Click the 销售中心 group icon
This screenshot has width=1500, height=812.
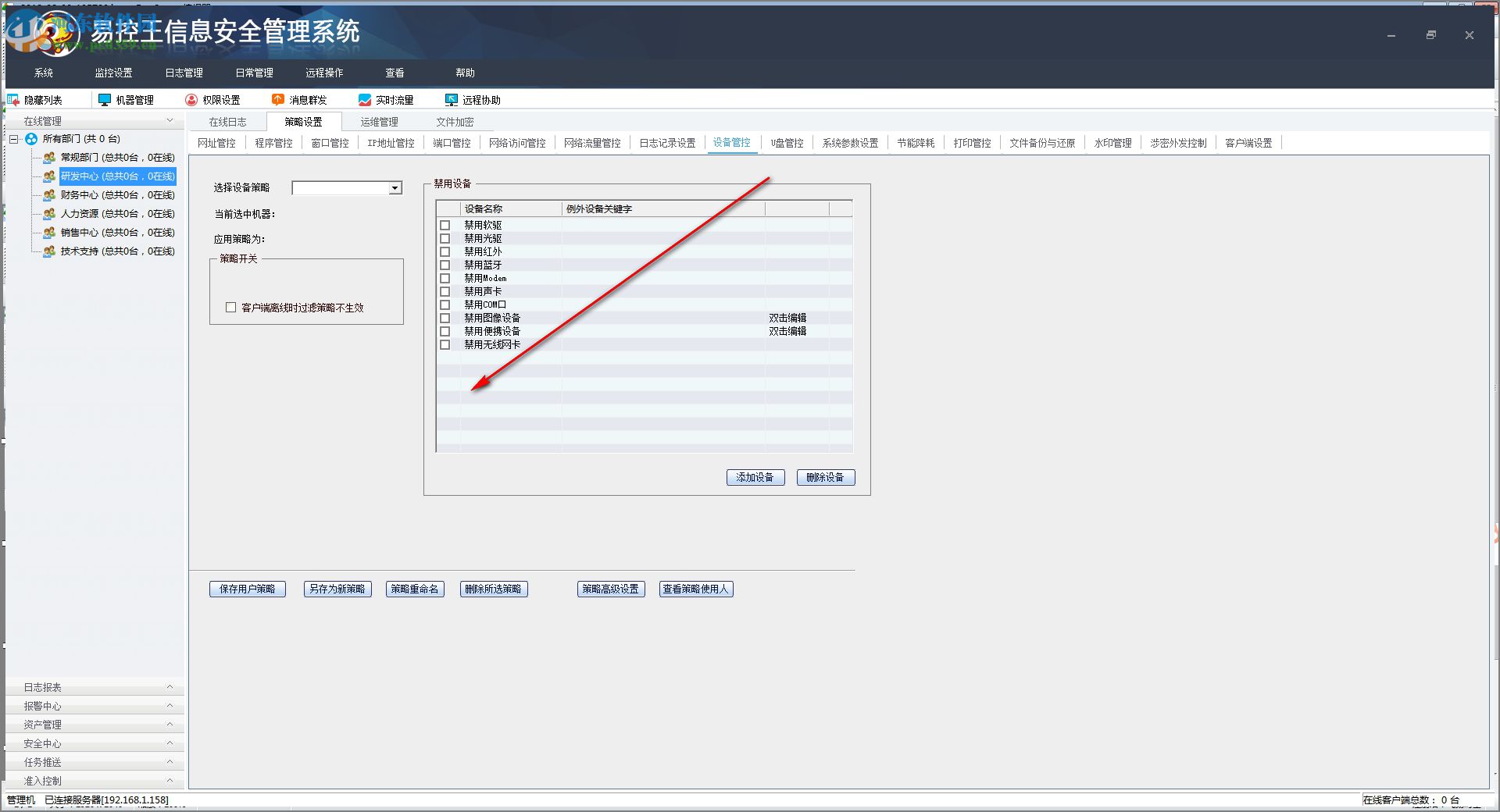[49, 233]
